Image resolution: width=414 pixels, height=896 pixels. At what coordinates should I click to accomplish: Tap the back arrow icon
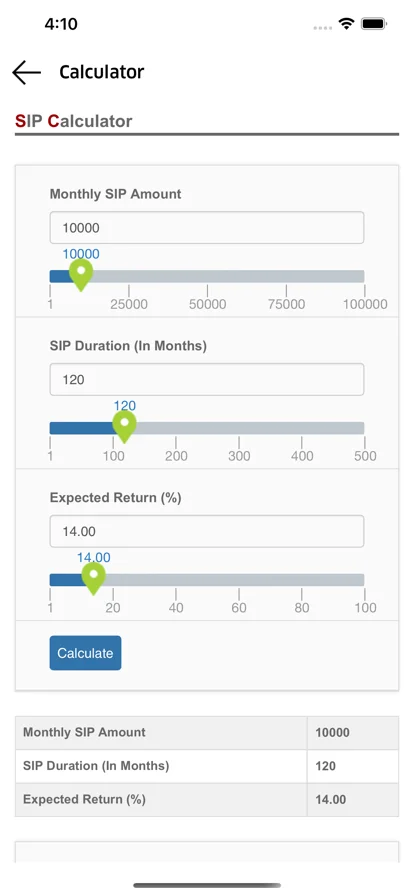coord(26,73)
